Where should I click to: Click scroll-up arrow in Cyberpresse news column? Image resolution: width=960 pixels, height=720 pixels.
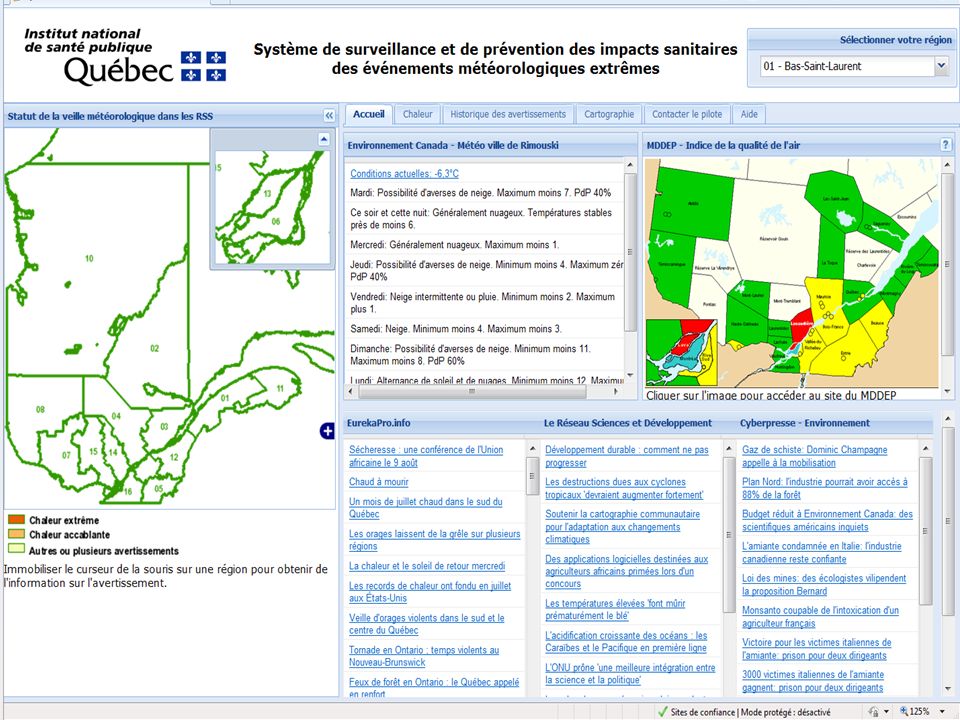point(926,448)
